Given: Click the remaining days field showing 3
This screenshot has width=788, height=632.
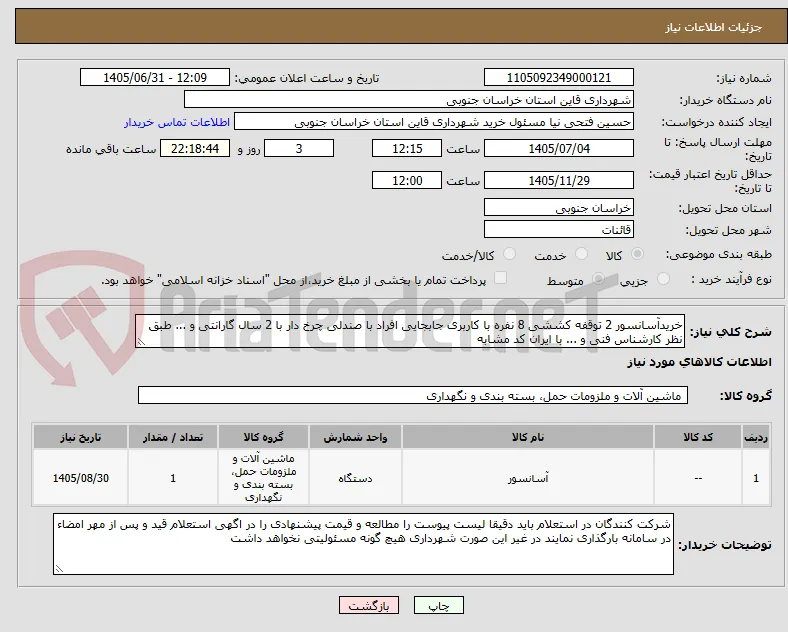Looking at the screenshot, I should (299, 149).
